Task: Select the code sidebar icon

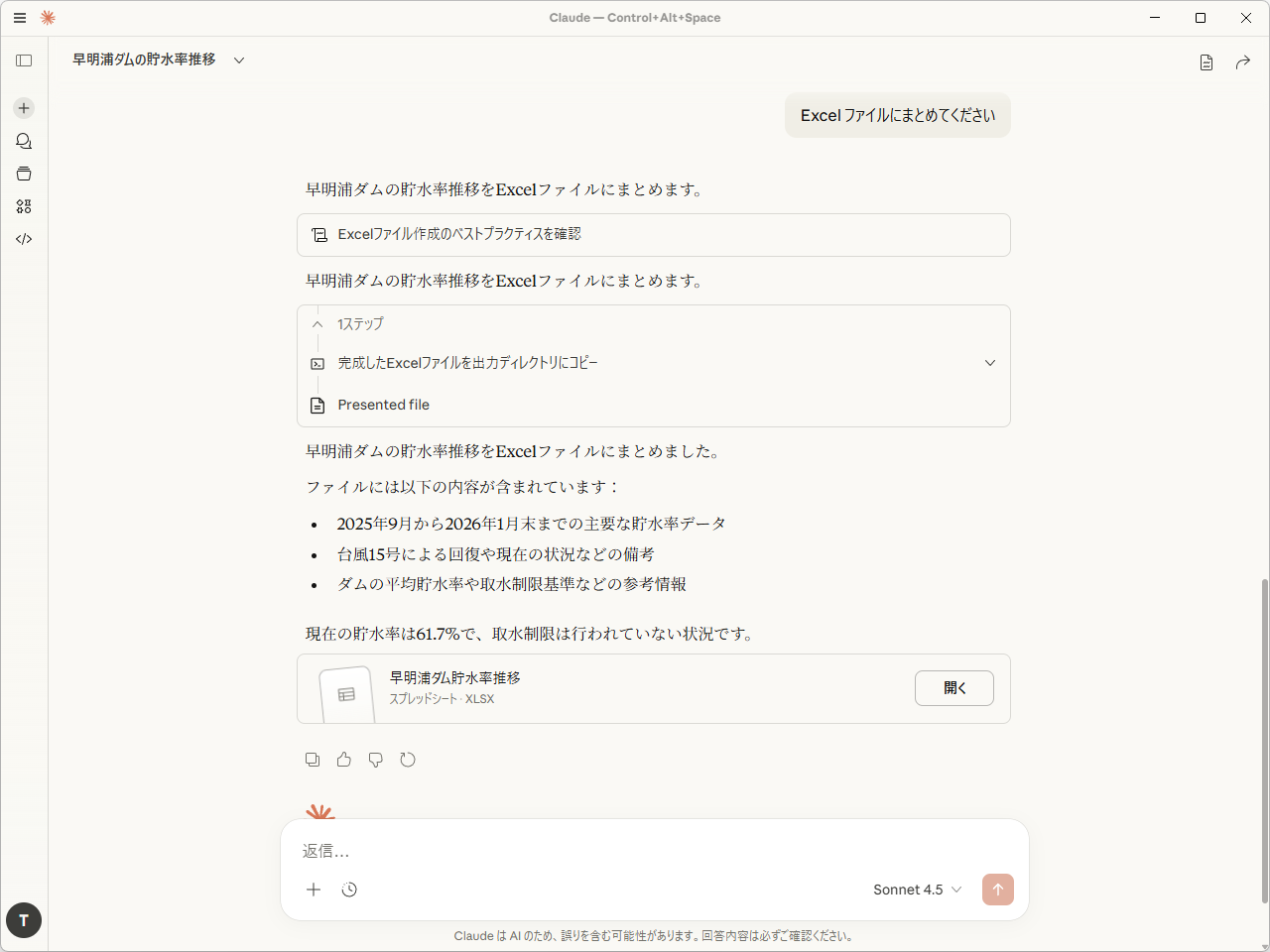Action: point(23,238)
